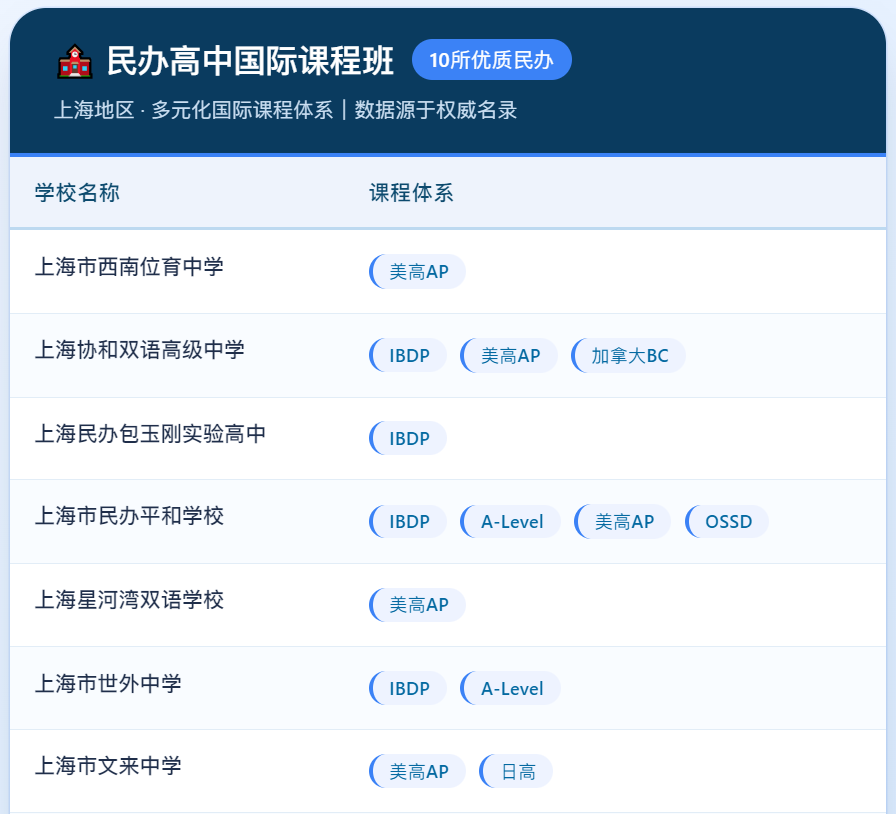
Task: Select the 日高 tag for 上海市文来中学
Action: [x=514, y=771]
